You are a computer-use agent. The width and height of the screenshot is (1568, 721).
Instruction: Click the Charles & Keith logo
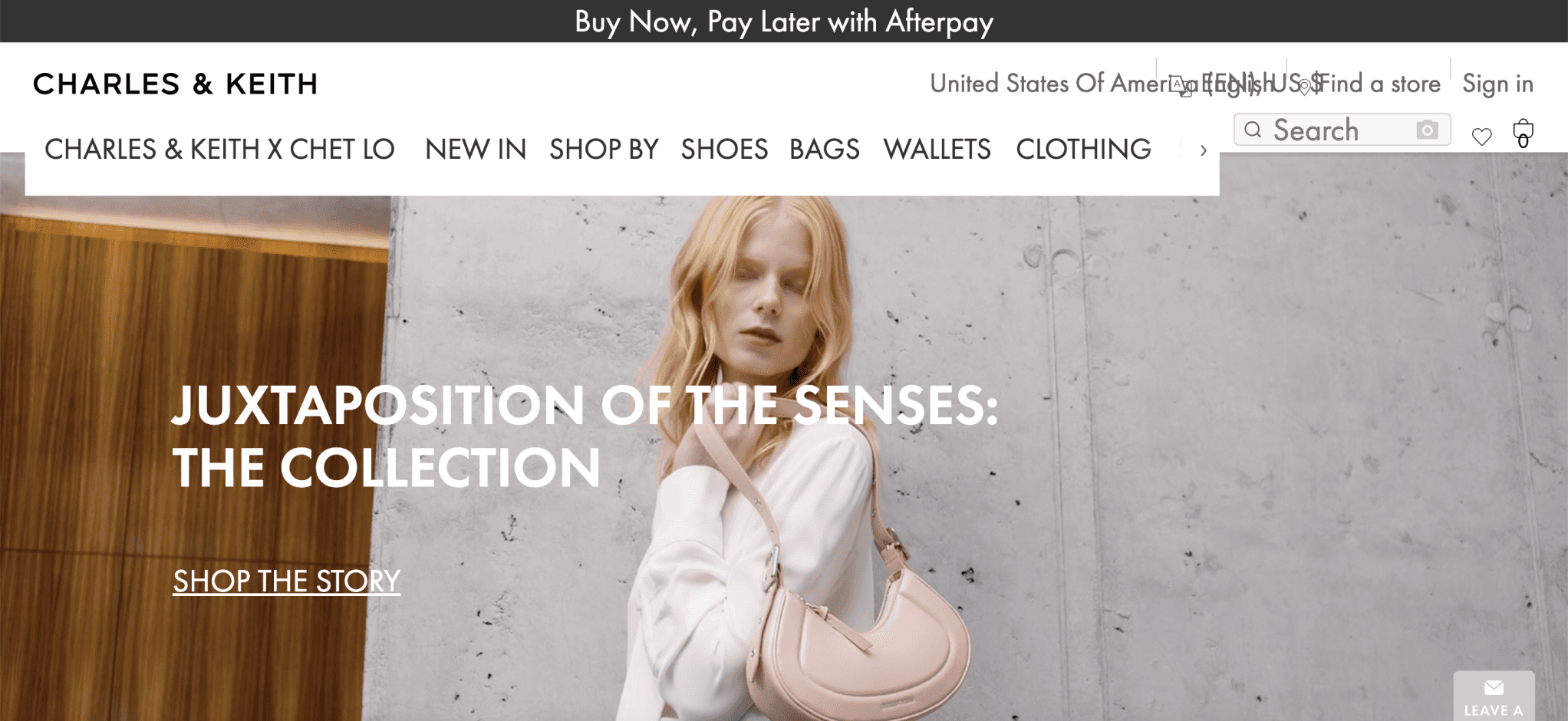pyautogui.click(x=175, y=84)
